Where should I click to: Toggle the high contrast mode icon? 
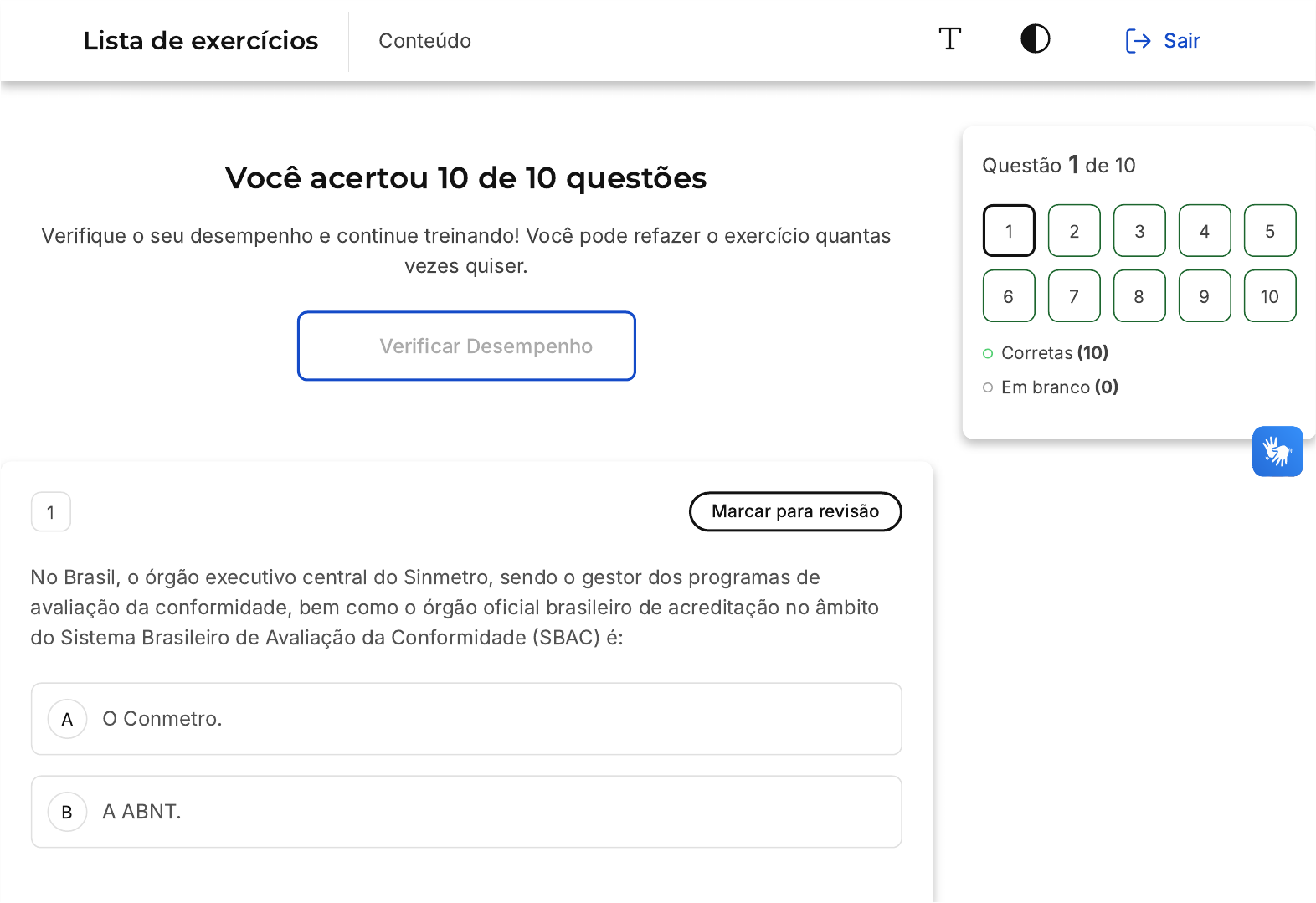coord(1035,39)
